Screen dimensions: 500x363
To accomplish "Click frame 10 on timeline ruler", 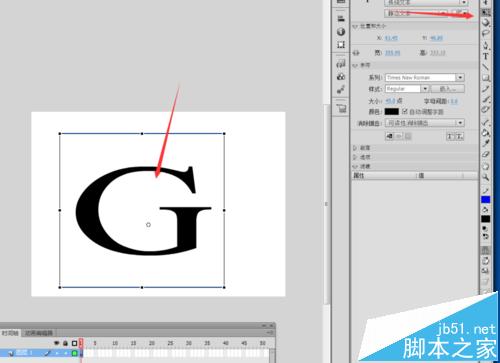I will pyautogui.click(x=115, y=343).
